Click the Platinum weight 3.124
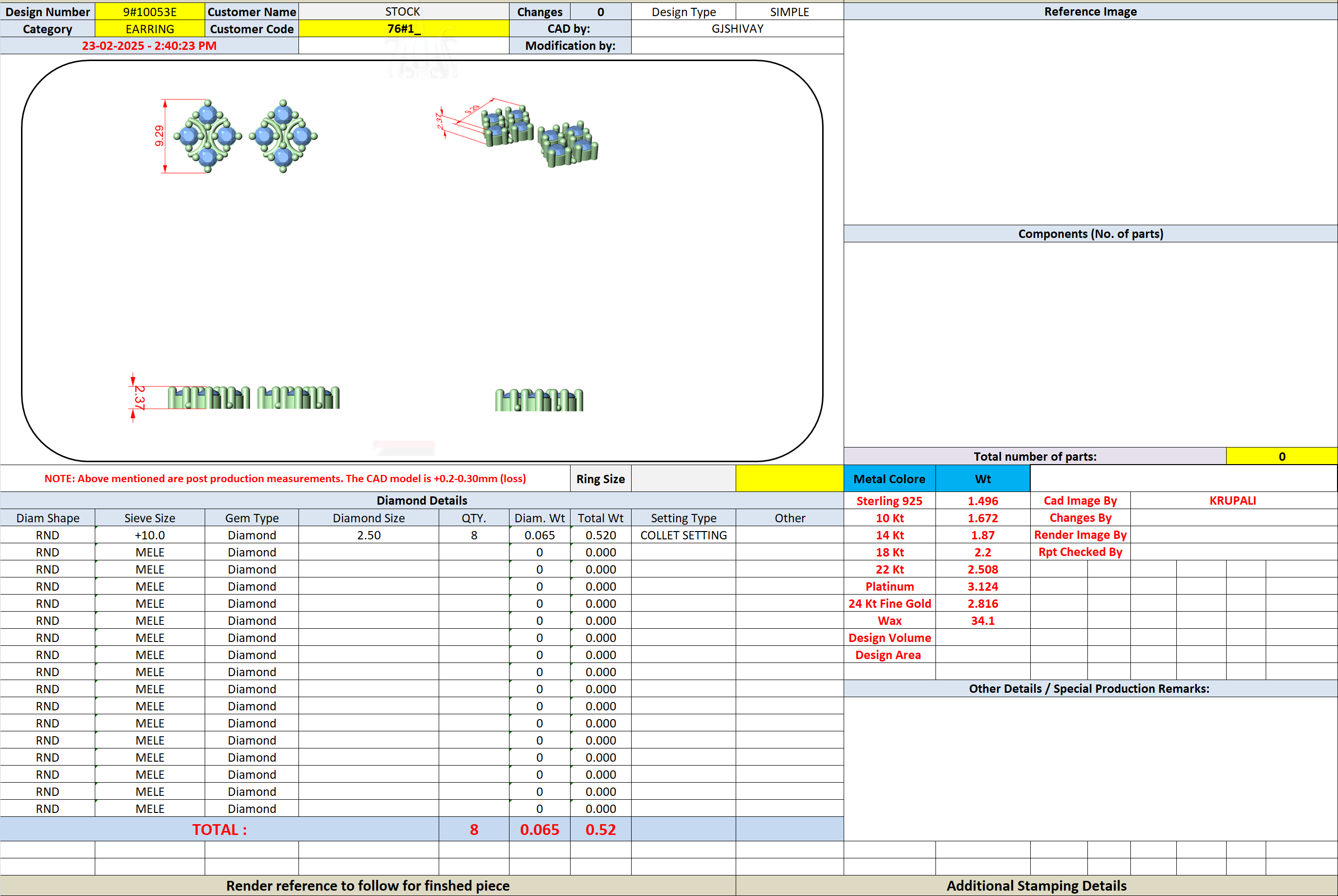Image resolution: width=1338 pixels, height=896 pixels. point(983,586)
